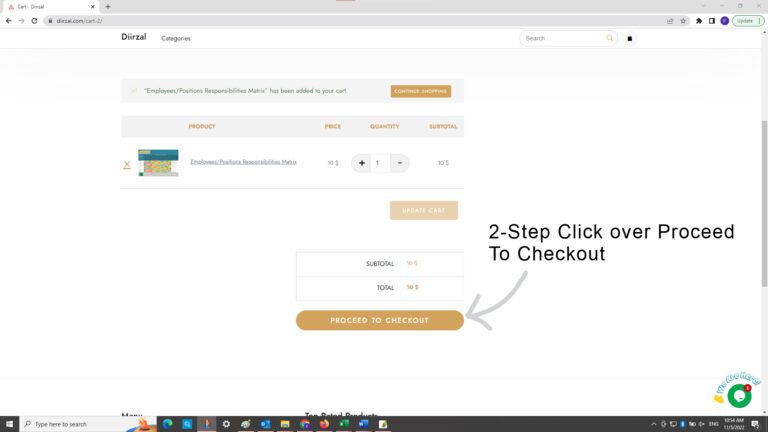Open the Responsibilities Matrix product thumbnail
This screenshot has width=768, height=432.
coord(158,163)
